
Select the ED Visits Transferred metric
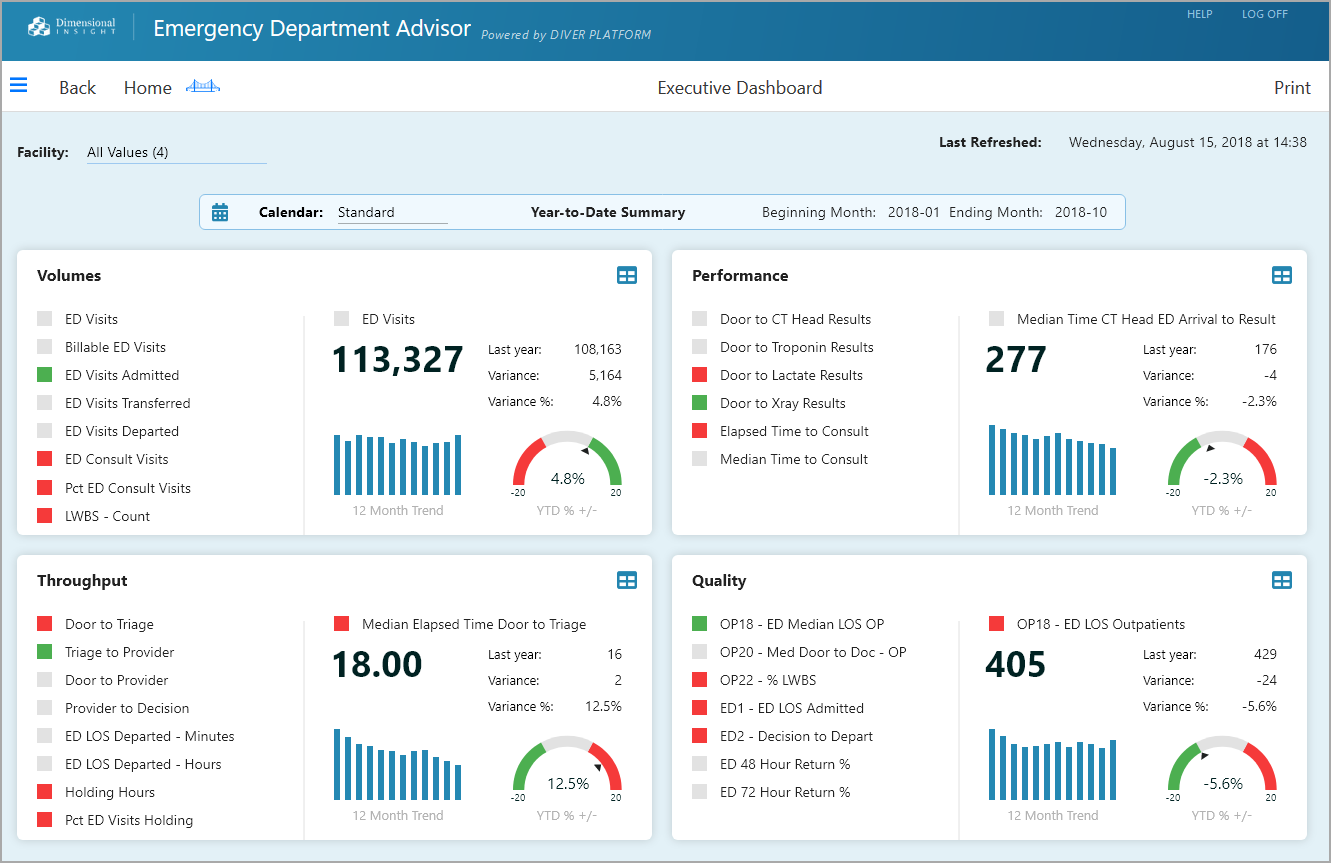coord(127,403)
